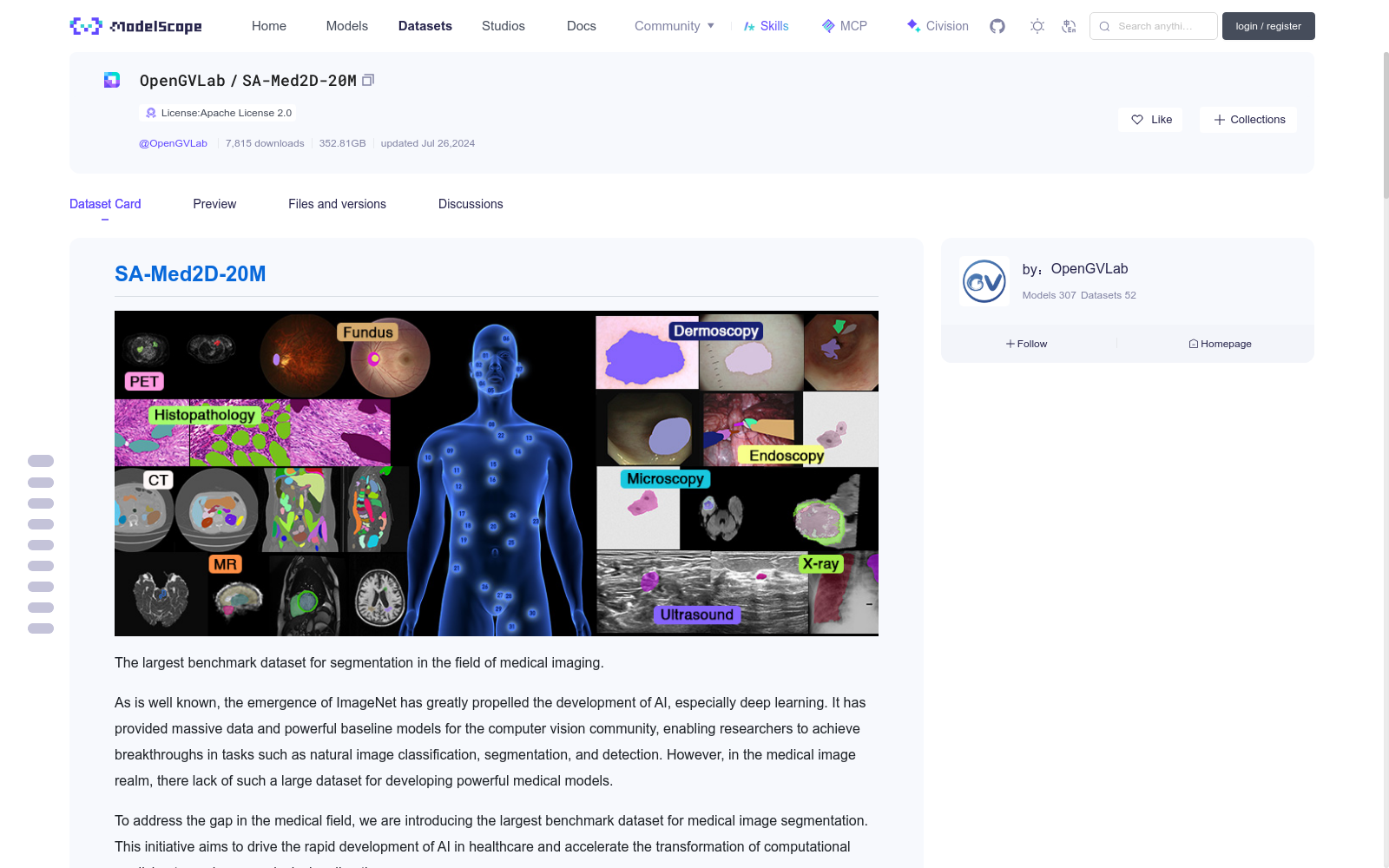Open the Datasets menu item

(x=425, y=26)
